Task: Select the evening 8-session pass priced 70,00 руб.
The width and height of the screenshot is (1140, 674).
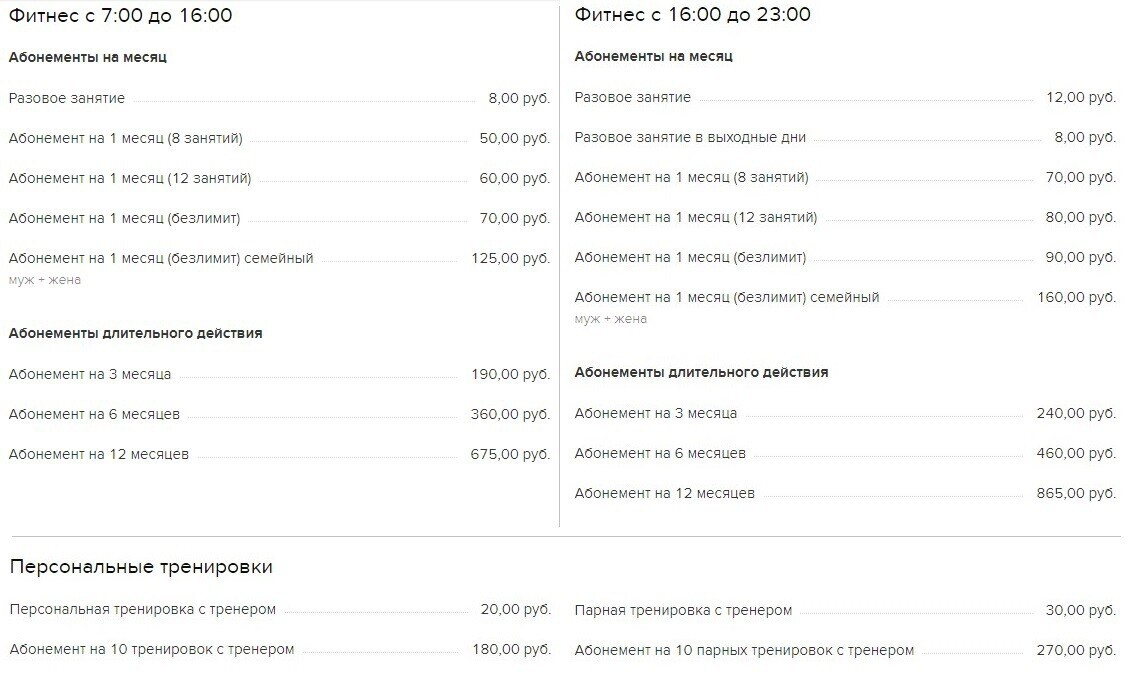Action: pos(691,177)
